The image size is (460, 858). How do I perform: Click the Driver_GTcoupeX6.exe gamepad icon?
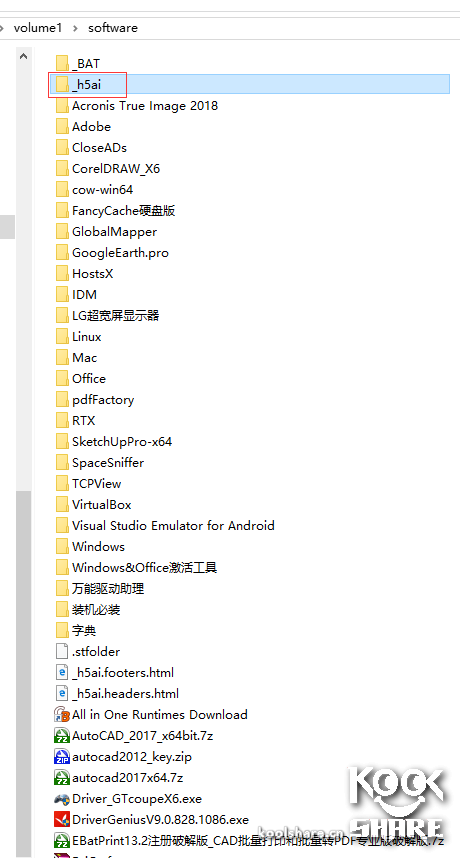pos(62,798)
